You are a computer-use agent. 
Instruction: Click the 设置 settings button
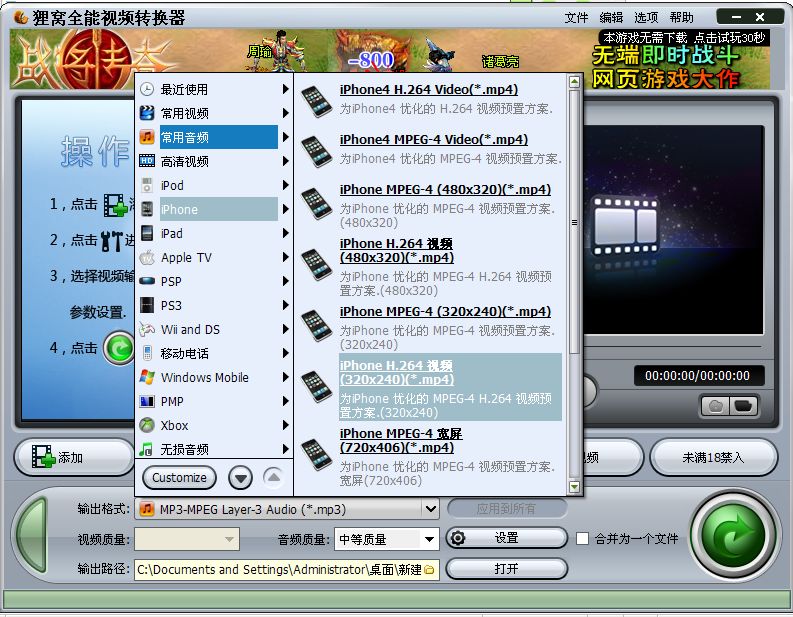point(507,538)
